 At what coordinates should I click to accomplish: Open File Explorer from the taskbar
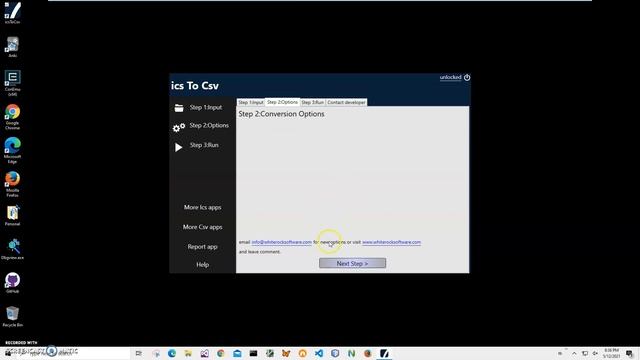(188, 353)
